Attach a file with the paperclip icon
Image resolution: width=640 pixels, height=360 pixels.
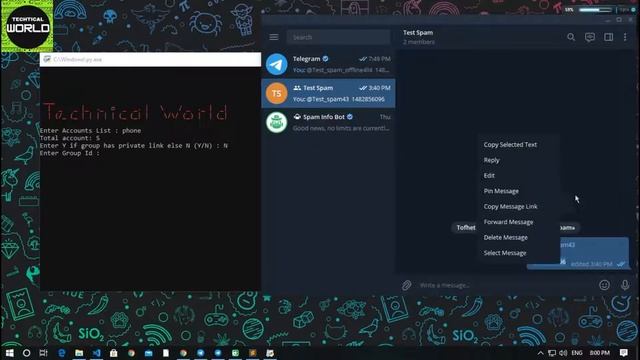click(406, 285)
